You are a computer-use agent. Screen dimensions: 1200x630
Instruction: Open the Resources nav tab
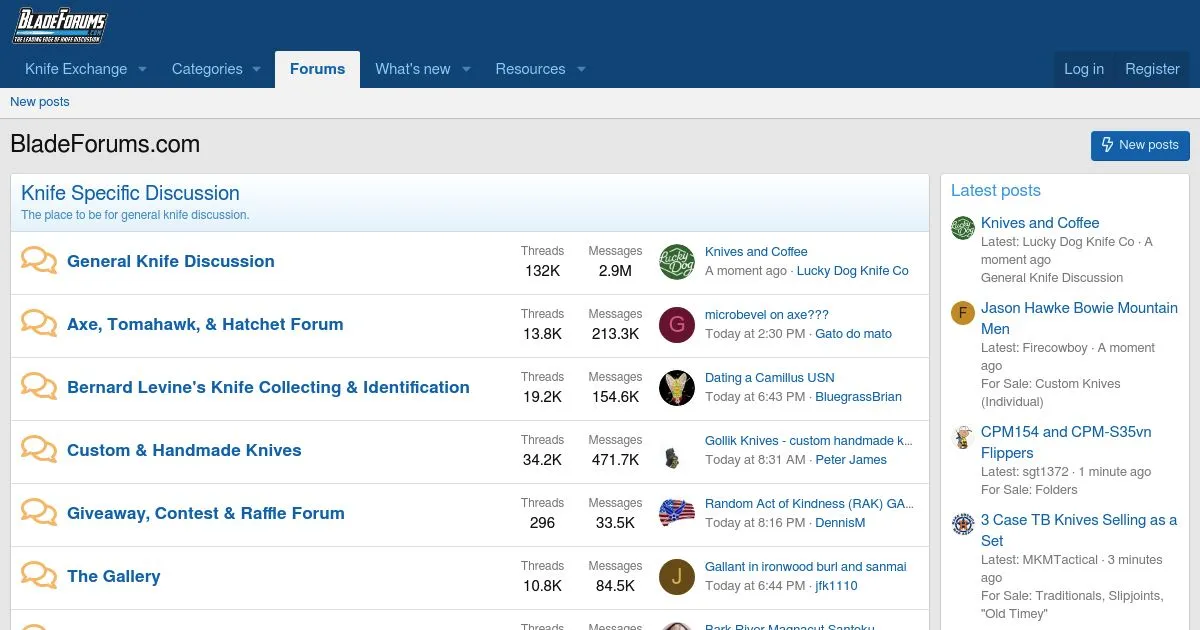[x=530, y=69]
